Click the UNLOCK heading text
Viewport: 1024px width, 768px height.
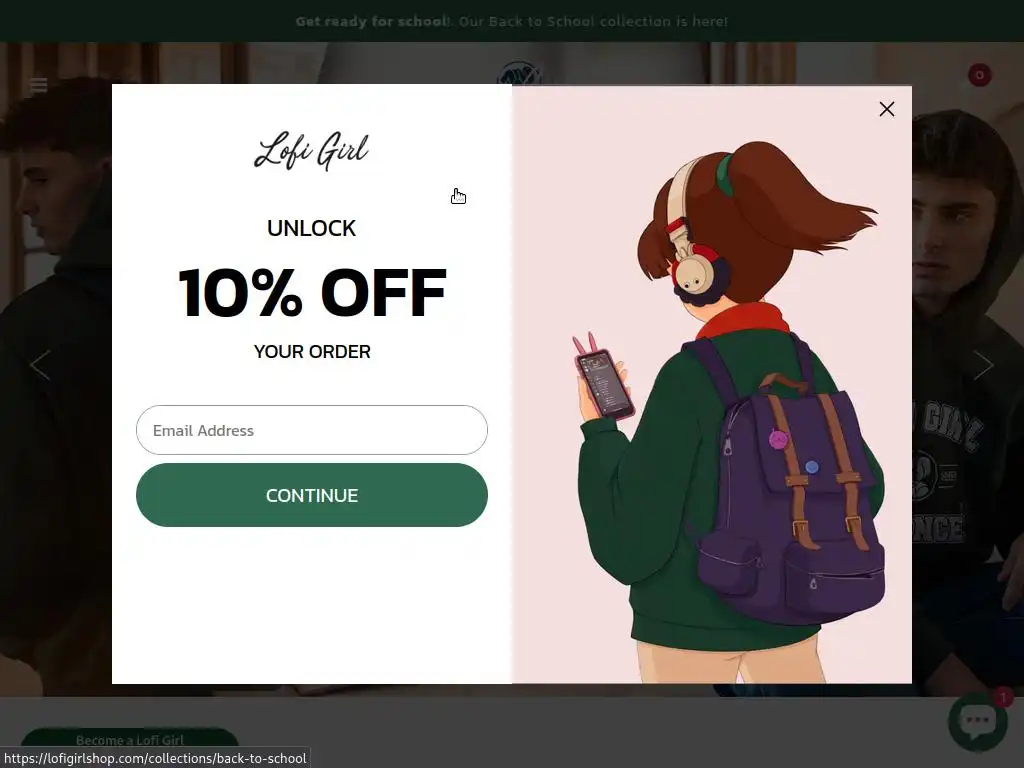pos(312,229)
